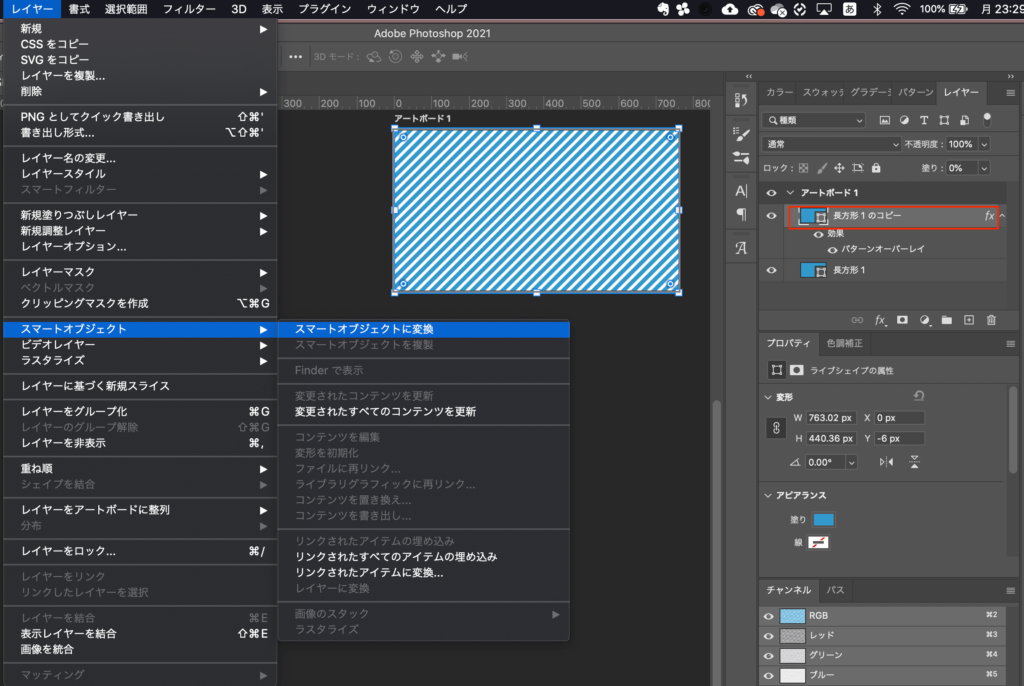Hide the レッド channel
The width and height of the screenshot is (1024, 686).
(x=768, y=635)
